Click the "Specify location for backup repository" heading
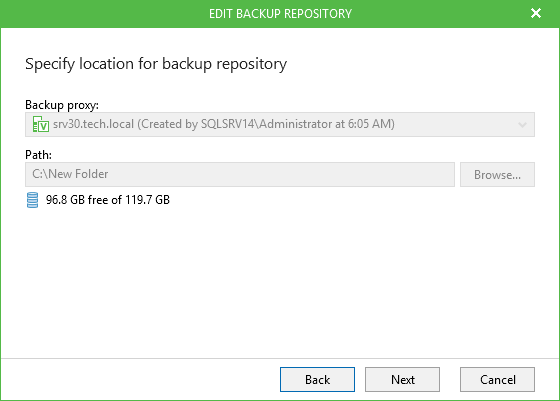Viewport: 560px width, 401px height. click(x=156, y=64)
